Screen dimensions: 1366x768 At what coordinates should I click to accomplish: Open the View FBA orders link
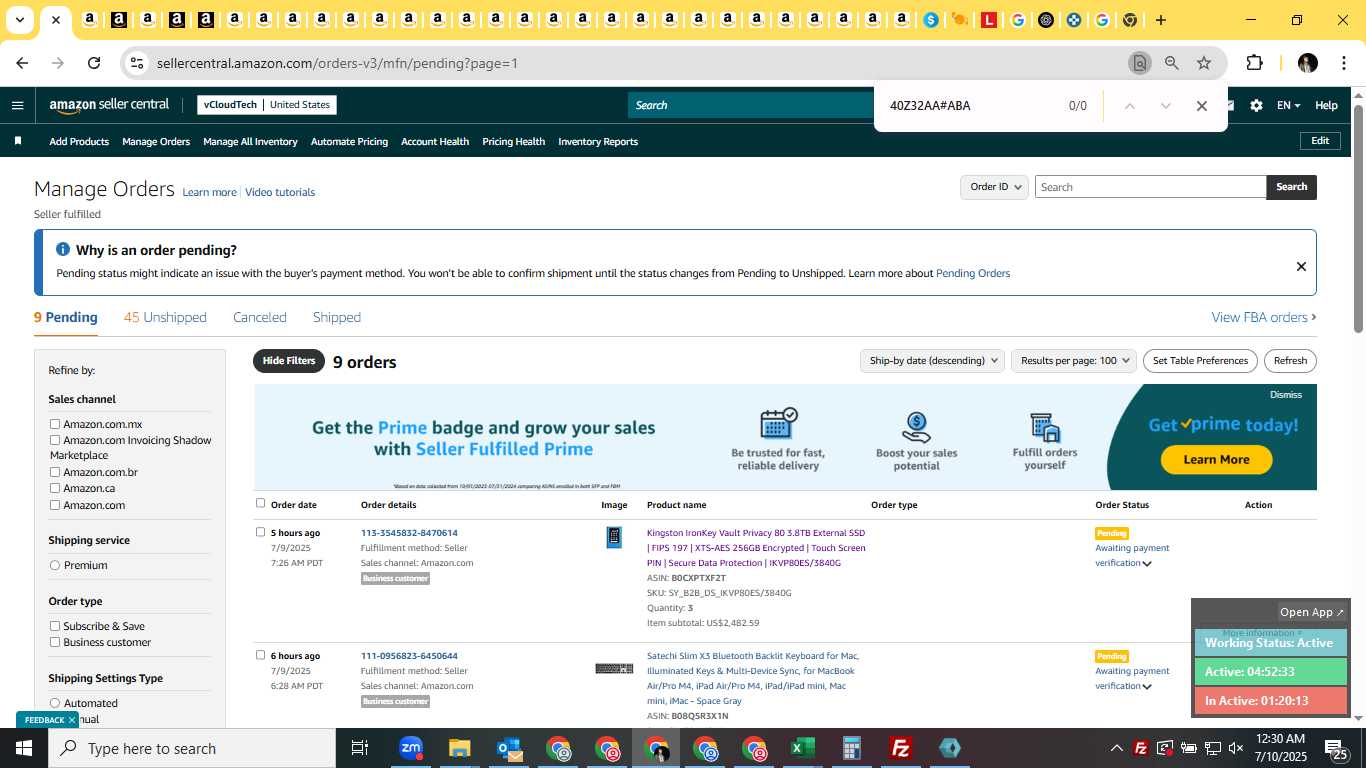click(x=1264, y=317)
